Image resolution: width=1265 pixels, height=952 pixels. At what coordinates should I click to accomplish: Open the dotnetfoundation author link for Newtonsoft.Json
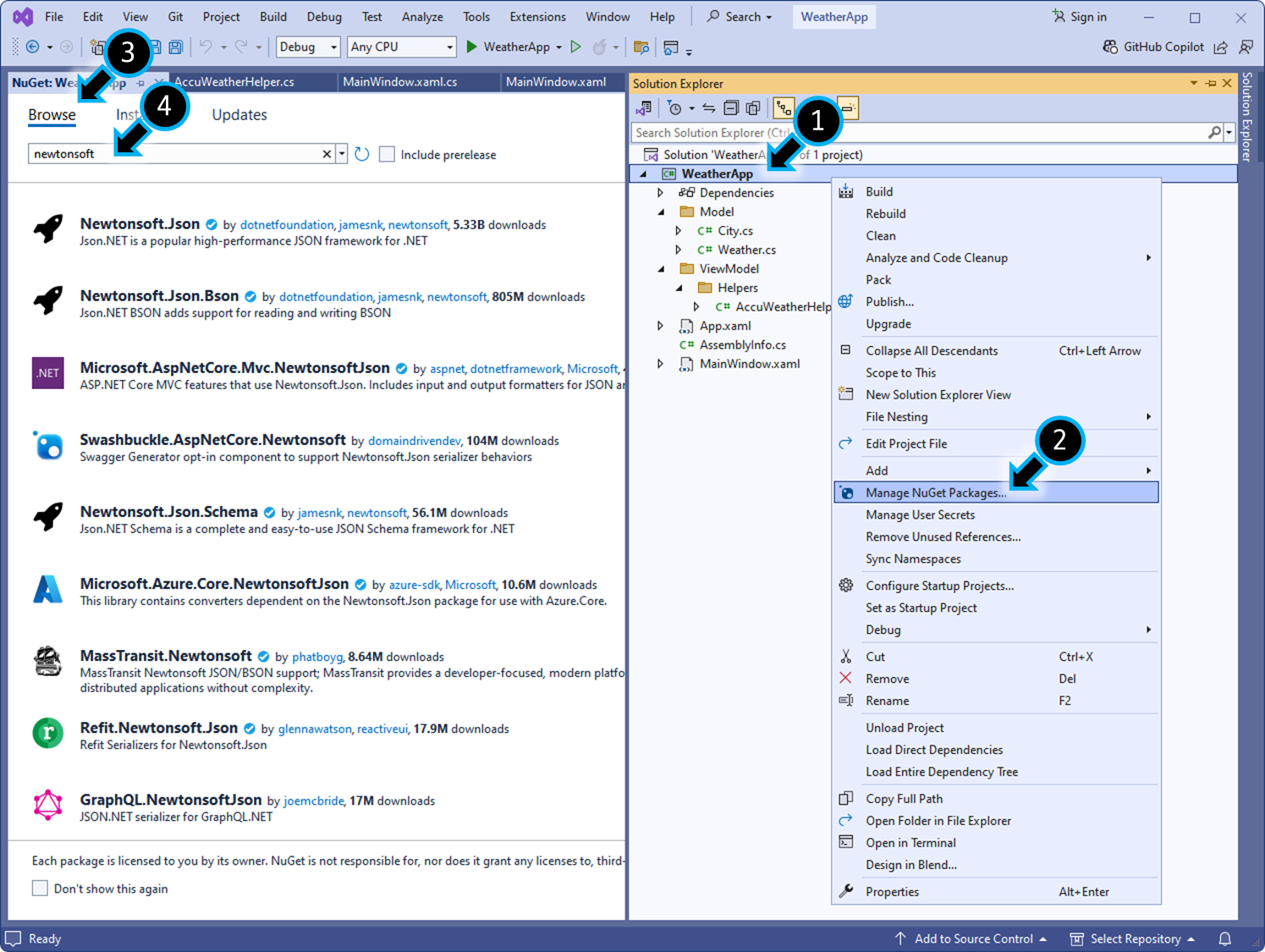coord(287,225)
